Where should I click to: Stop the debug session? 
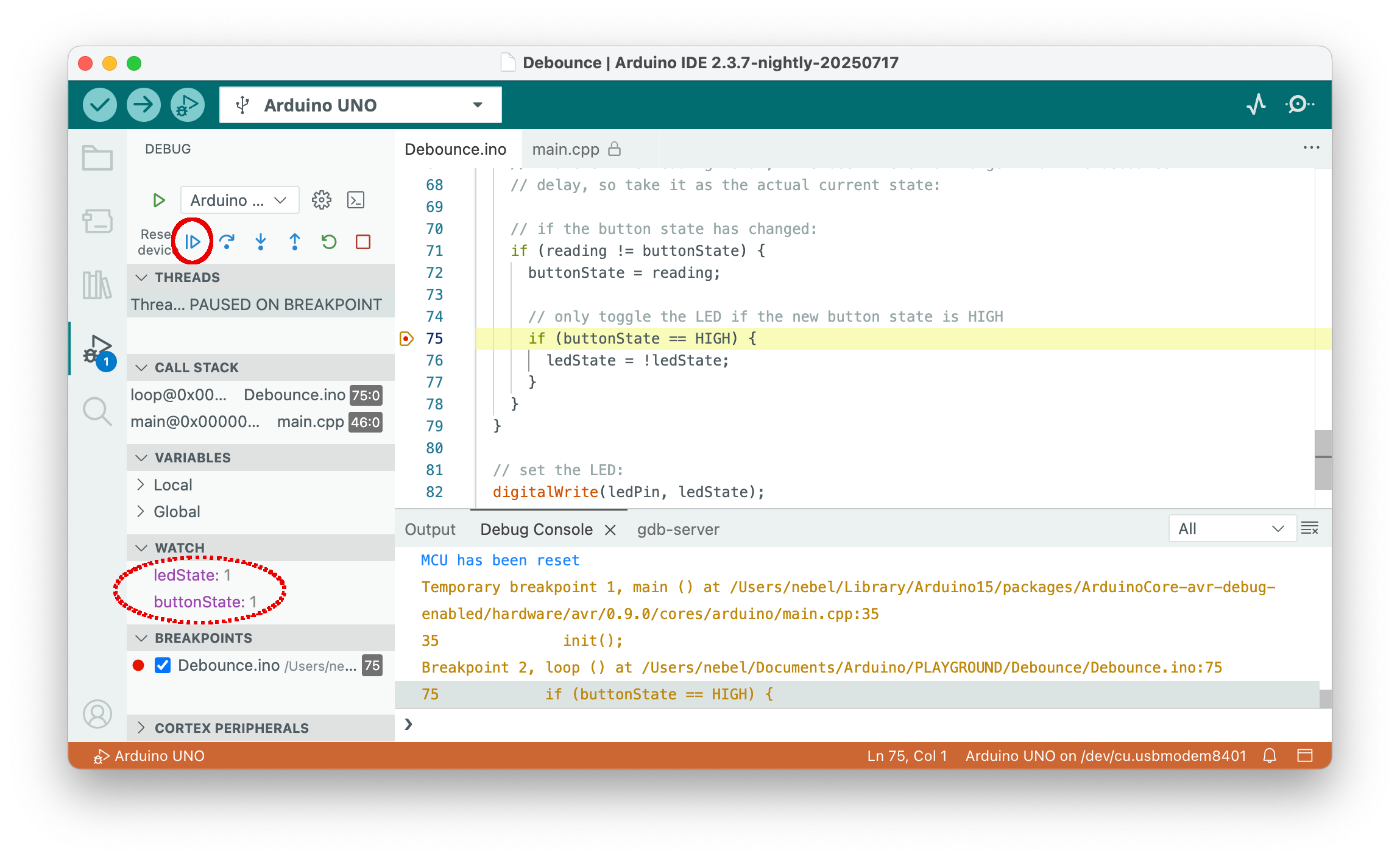pos(363,242)
